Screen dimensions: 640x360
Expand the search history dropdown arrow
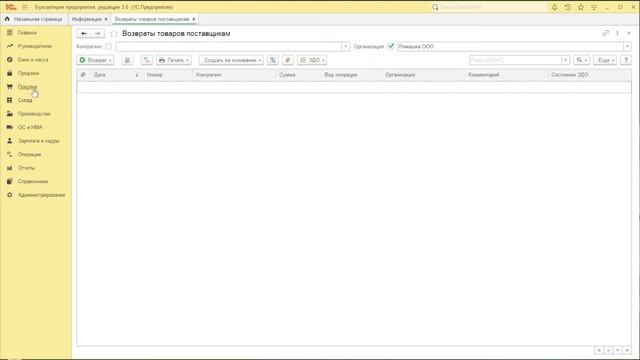pos(566,60)
